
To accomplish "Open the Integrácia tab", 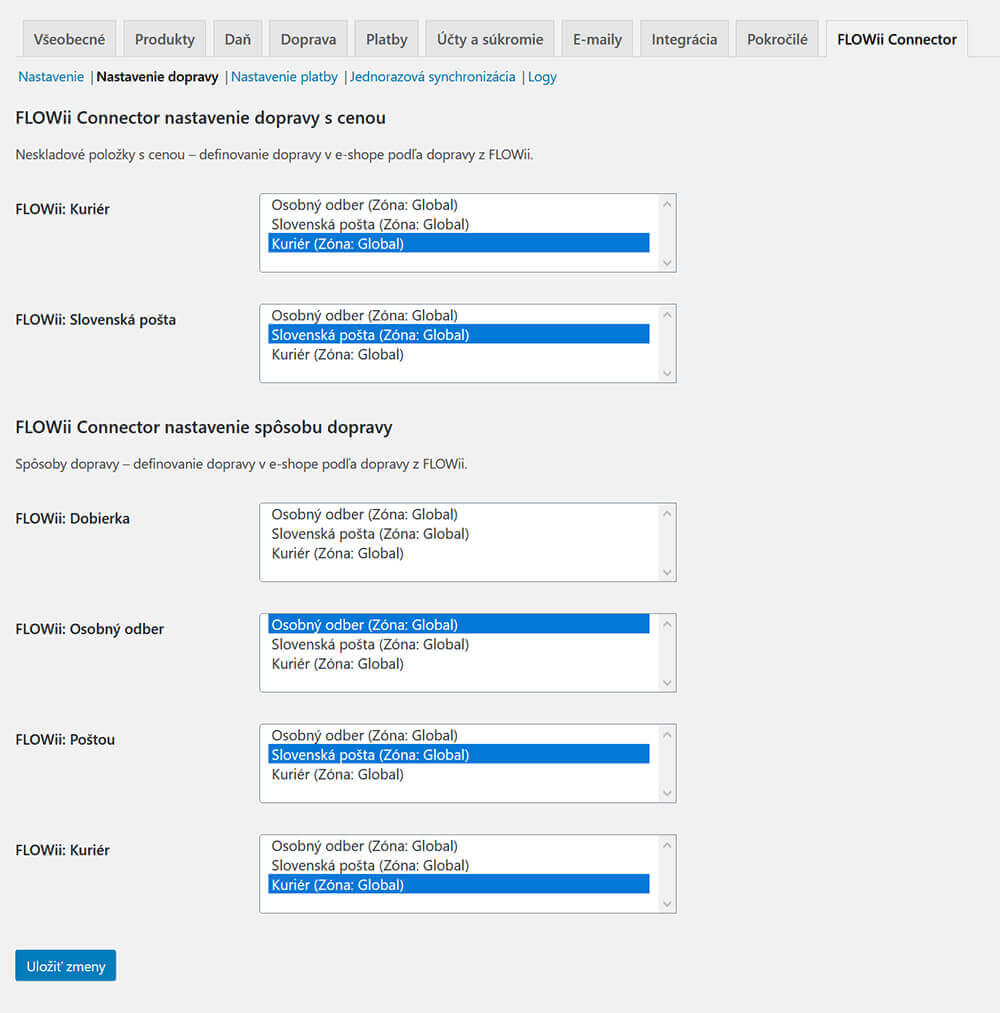I will coord(684,39).
